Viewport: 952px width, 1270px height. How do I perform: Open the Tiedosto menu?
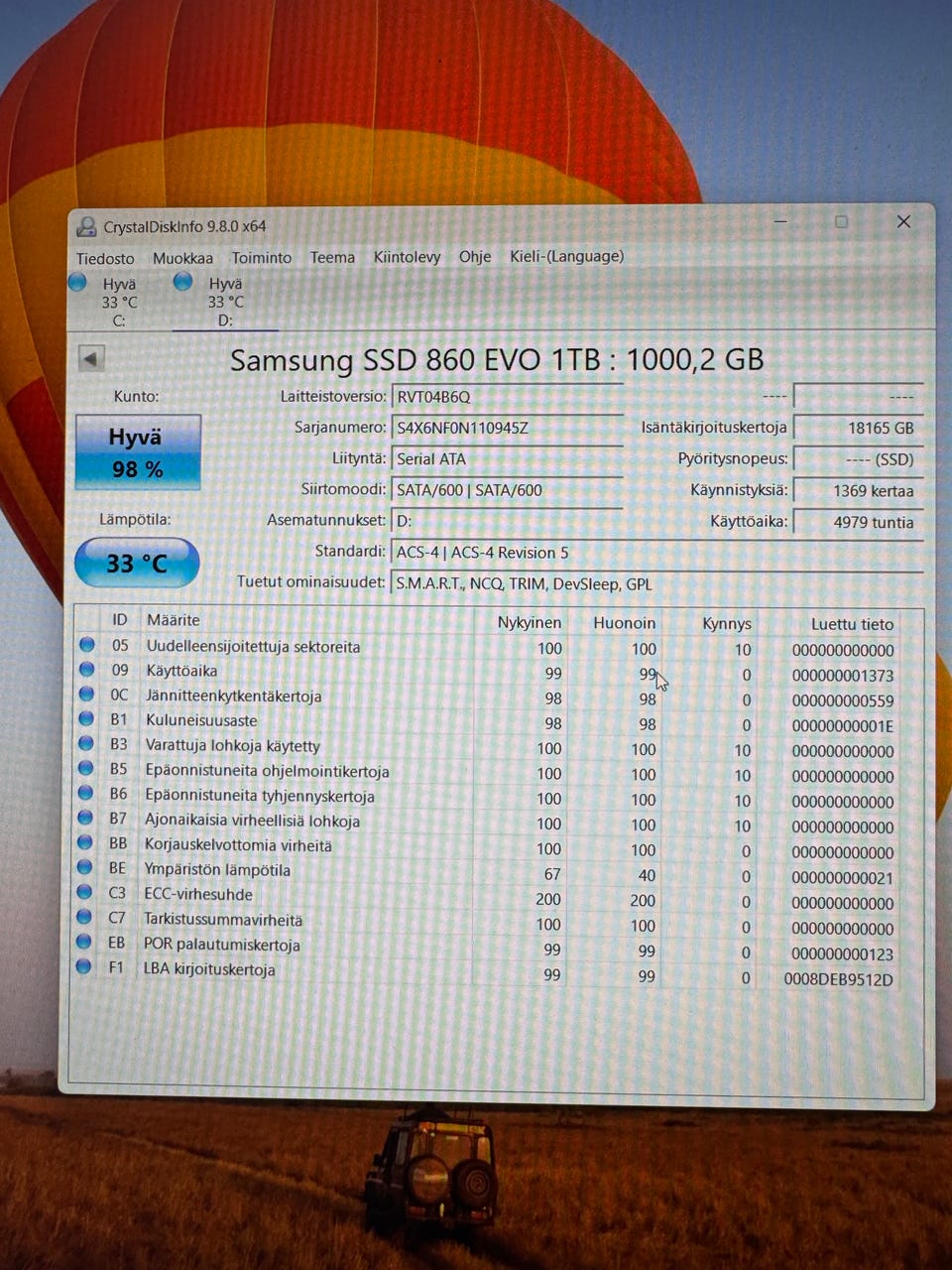coord(105,258)
